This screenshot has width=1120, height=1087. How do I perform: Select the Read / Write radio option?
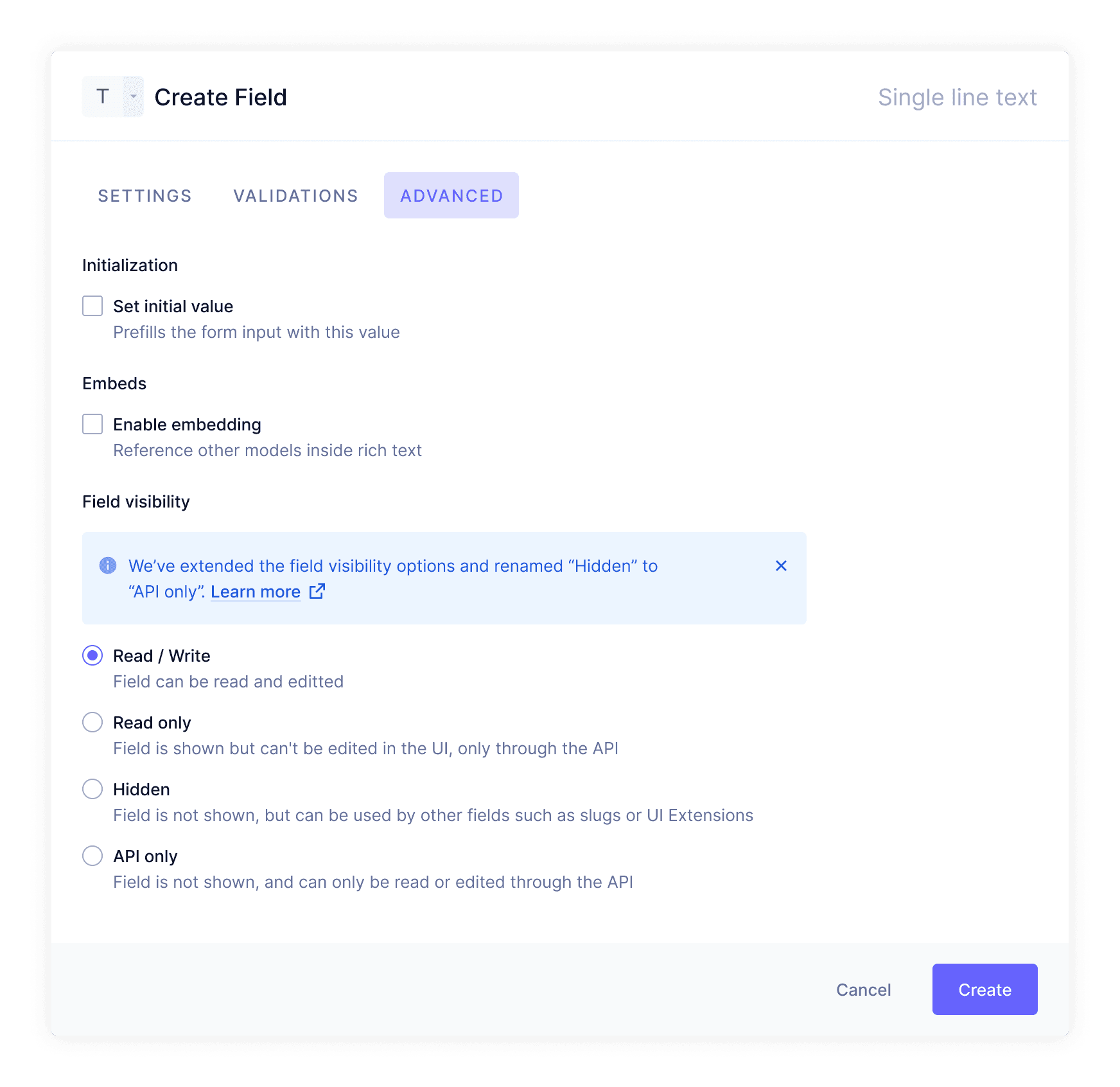[92, 655]
